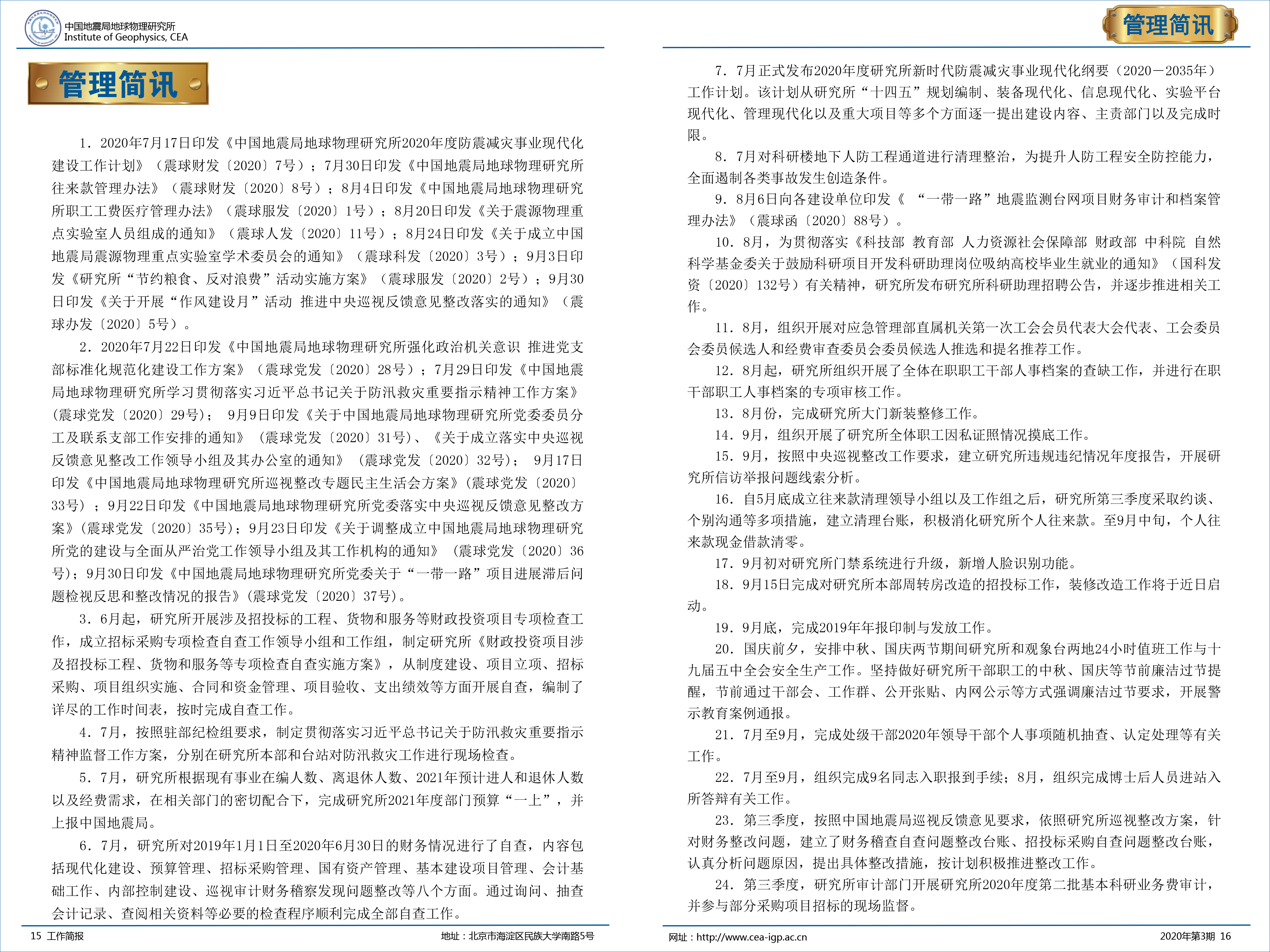This screenshot has height=952, width=1270.
Task: Click the 管理简讯 badge at top right
Action: [x=1170, y=25]
